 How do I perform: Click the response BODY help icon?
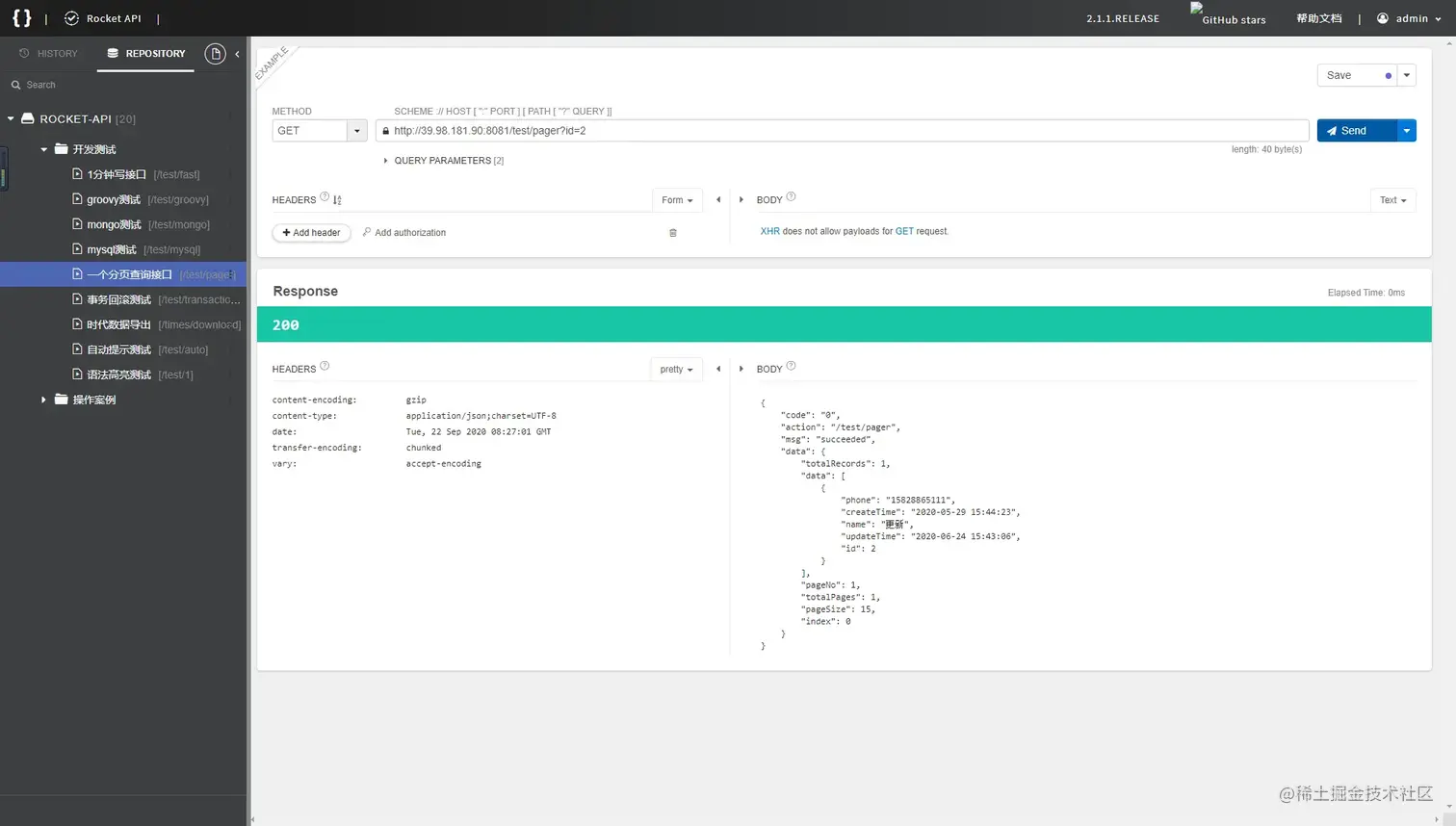[791, 366]
